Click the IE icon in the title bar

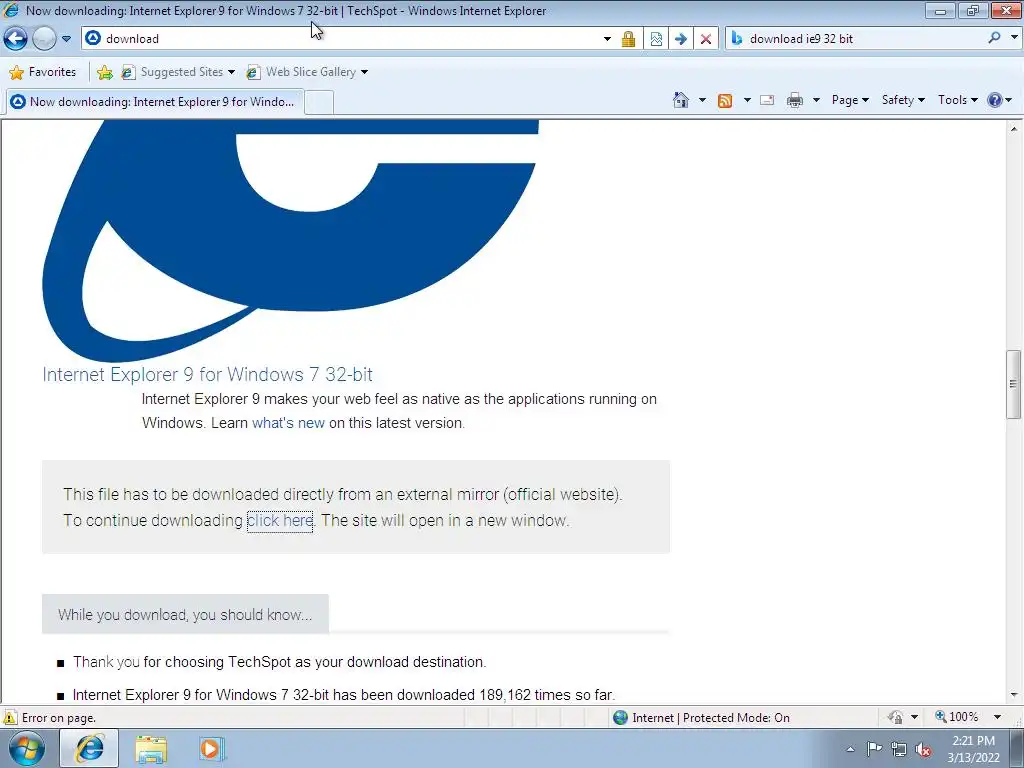tap(11, 10)
